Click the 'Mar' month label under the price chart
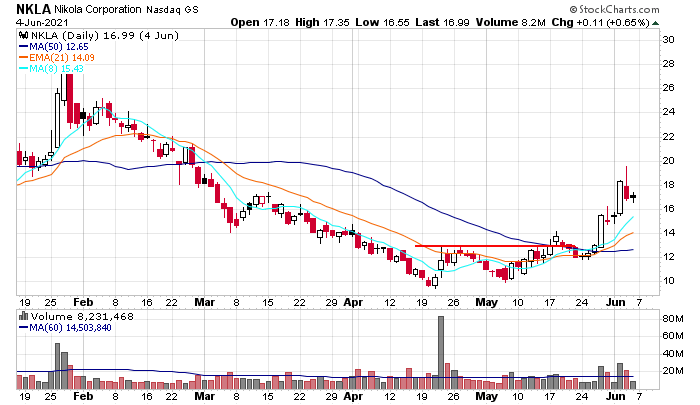 tap(204, 302)
